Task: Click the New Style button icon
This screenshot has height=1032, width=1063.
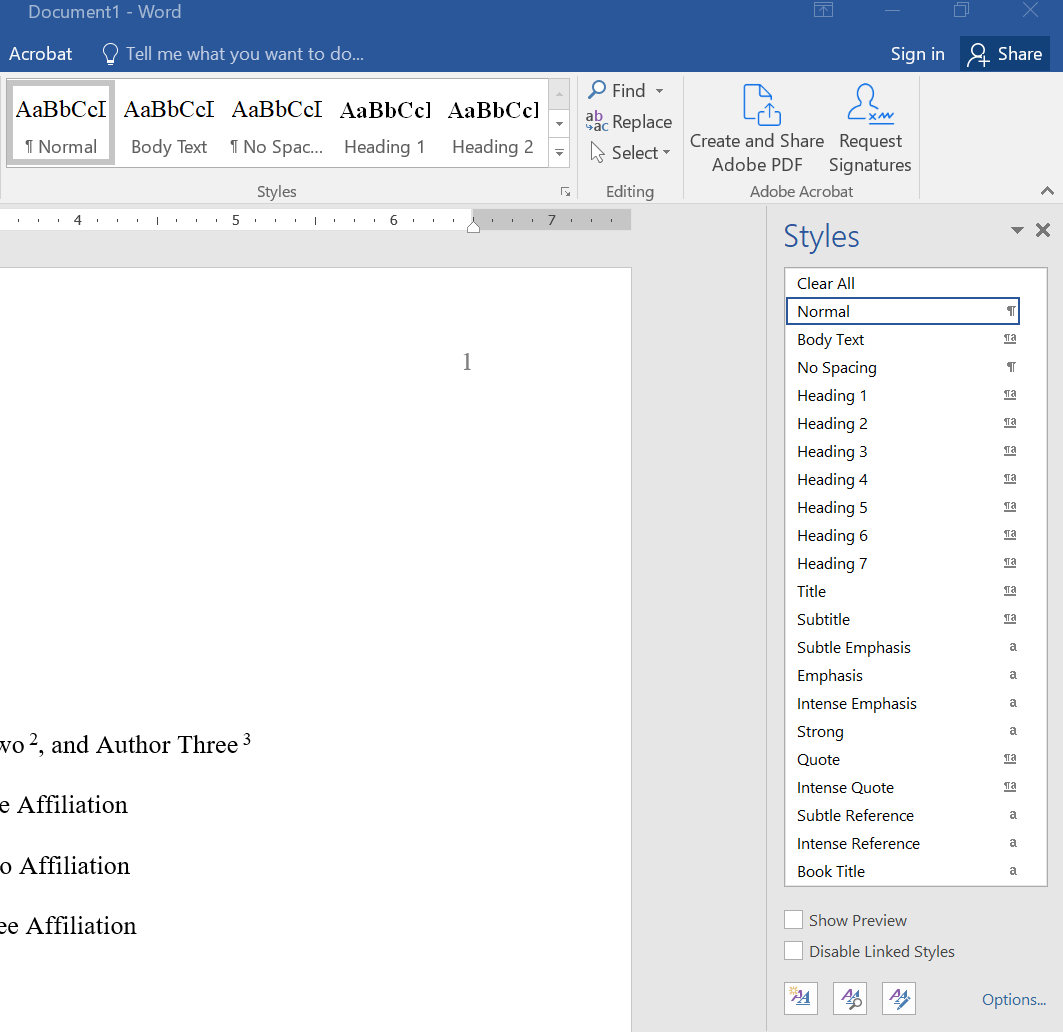Action: [x=801, y=998]
